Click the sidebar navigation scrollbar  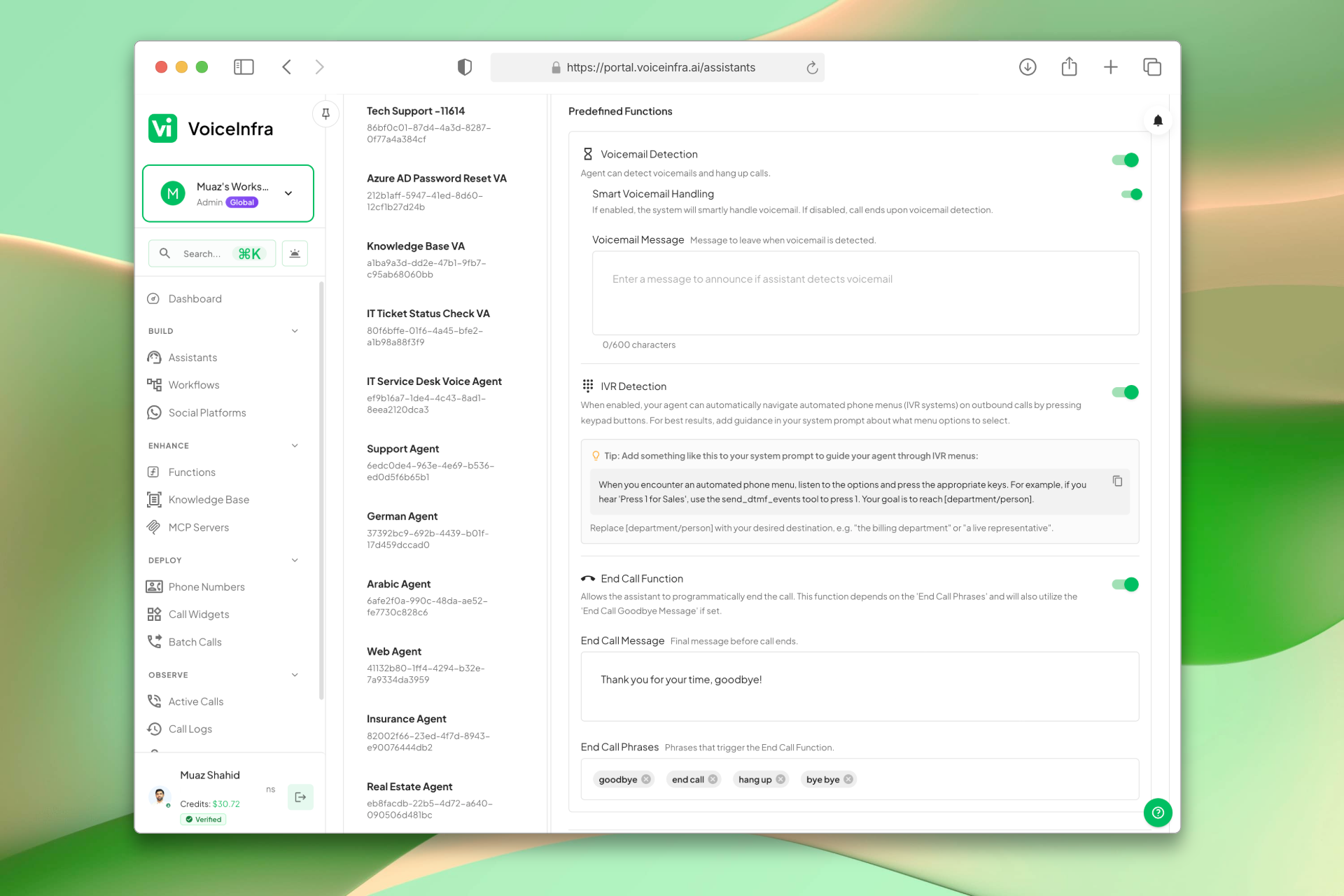pos(321,490)
